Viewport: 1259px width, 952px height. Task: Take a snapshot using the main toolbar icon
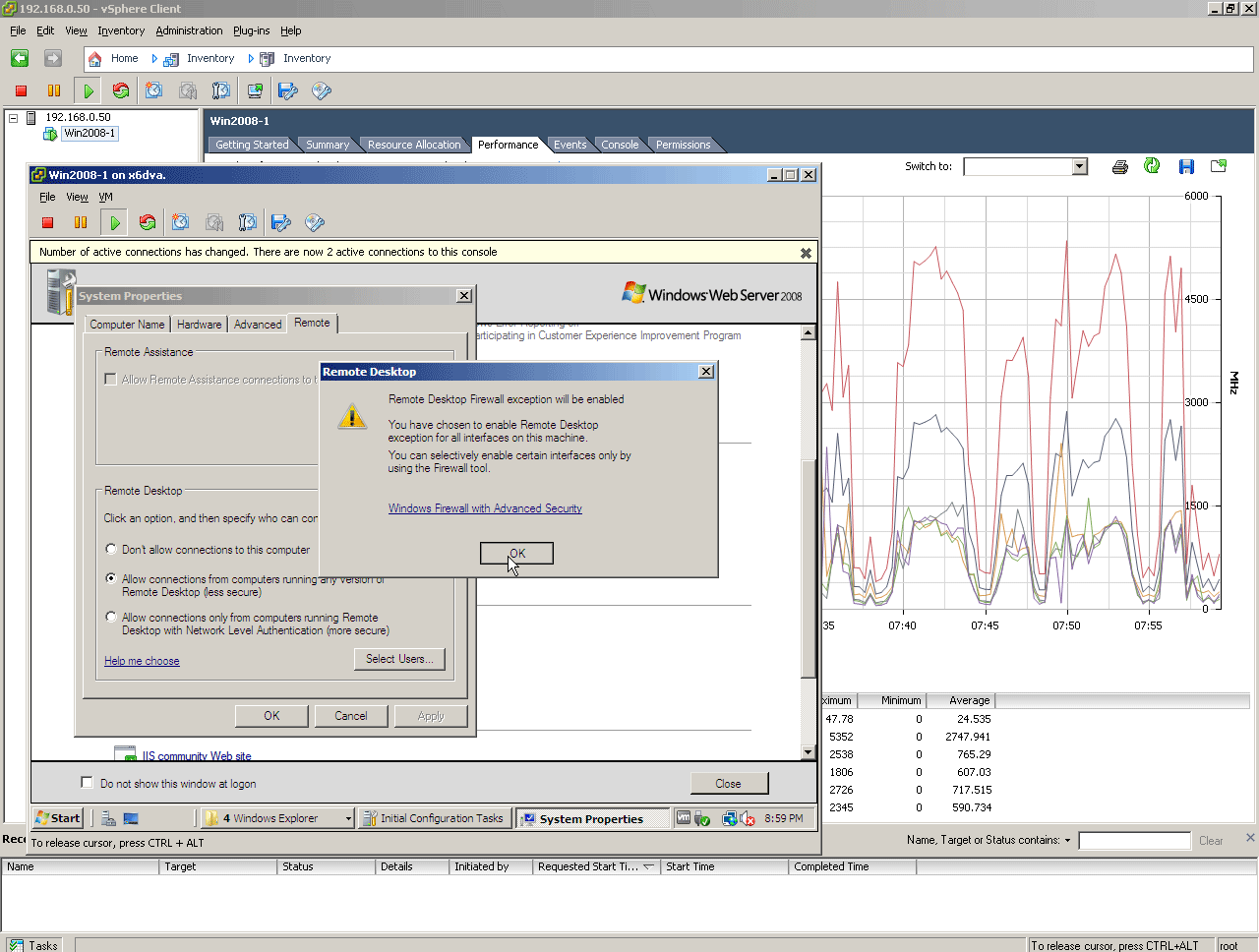coord(154,91)
